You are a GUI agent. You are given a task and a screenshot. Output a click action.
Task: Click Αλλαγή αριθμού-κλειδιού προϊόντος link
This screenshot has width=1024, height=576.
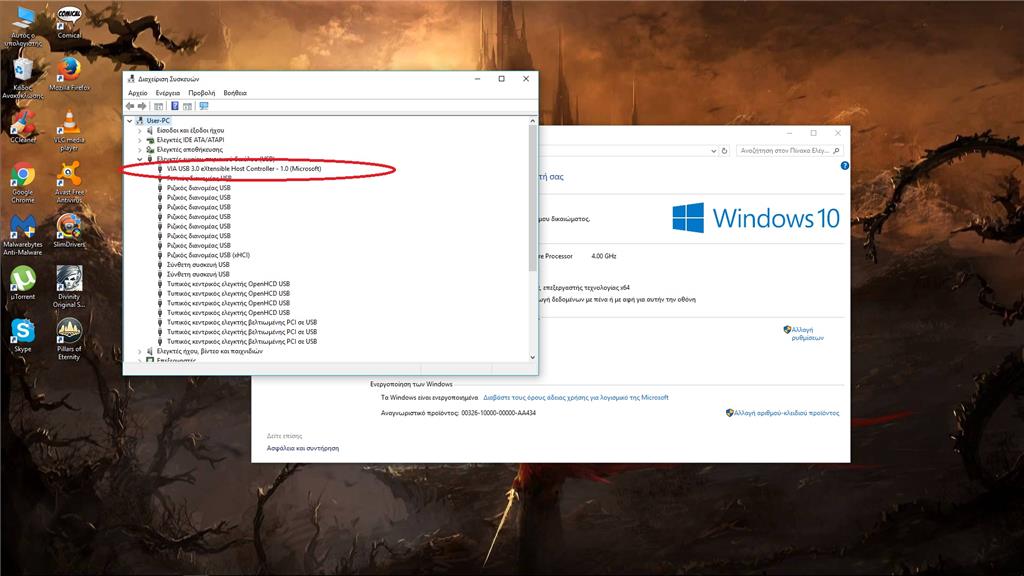(x=786, y=413)
